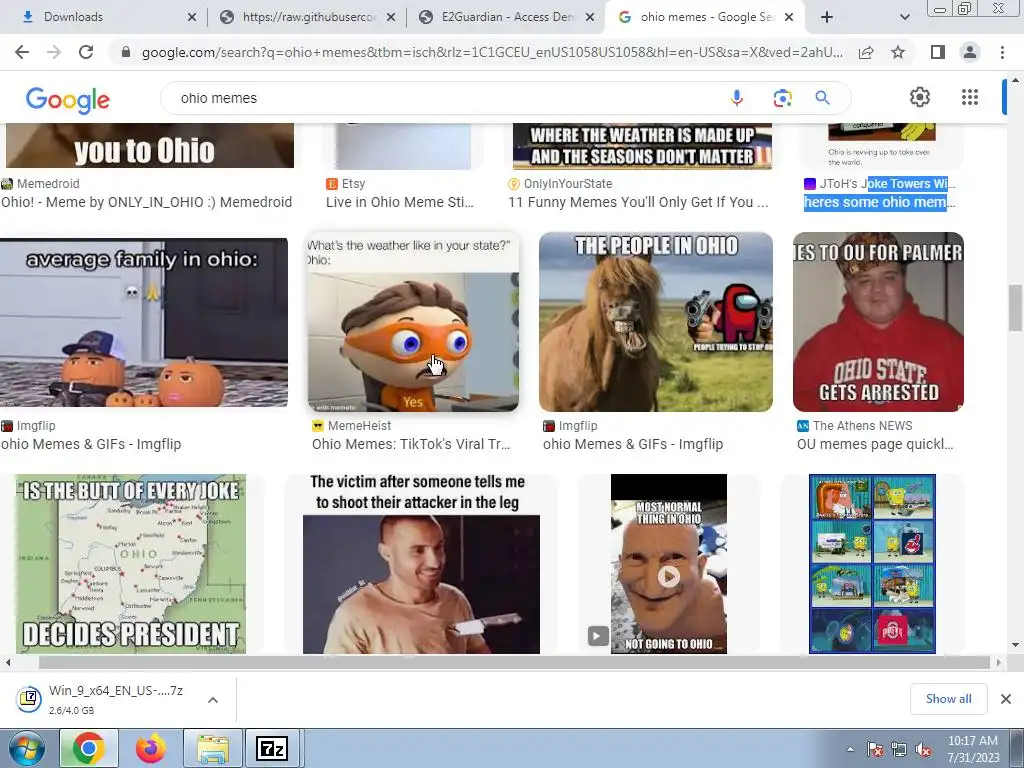Share this page via share icon
This screenshot has height=768, width=1024.
[x=866, y=52]
